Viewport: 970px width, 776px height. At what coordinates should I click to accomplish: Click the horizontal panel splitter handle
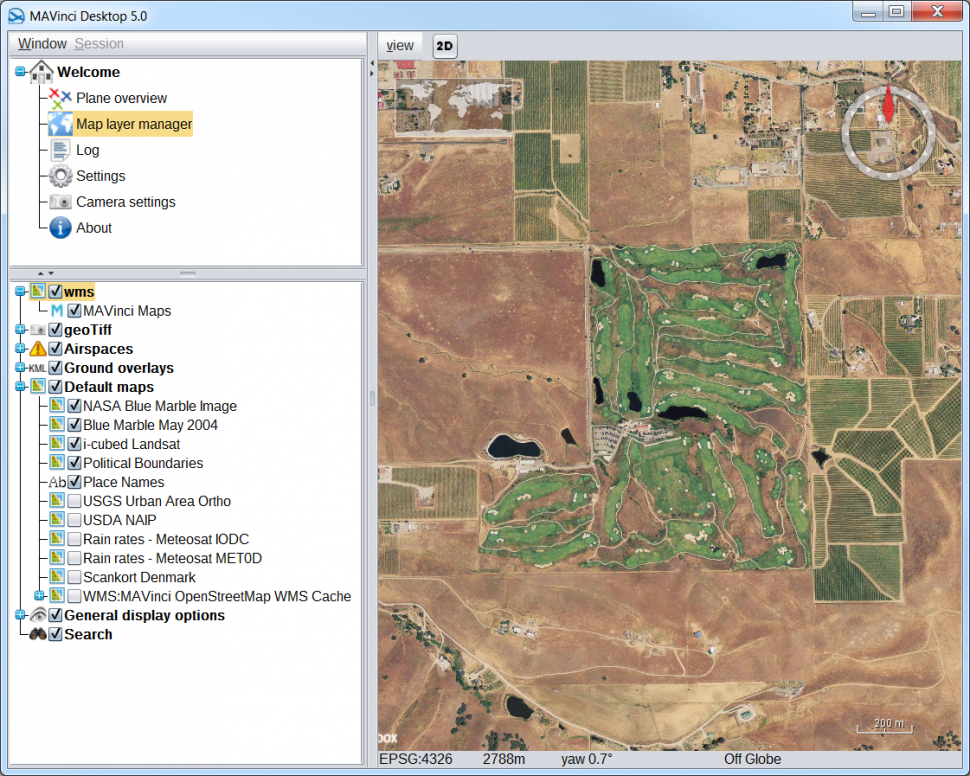[x=187, y=273]
